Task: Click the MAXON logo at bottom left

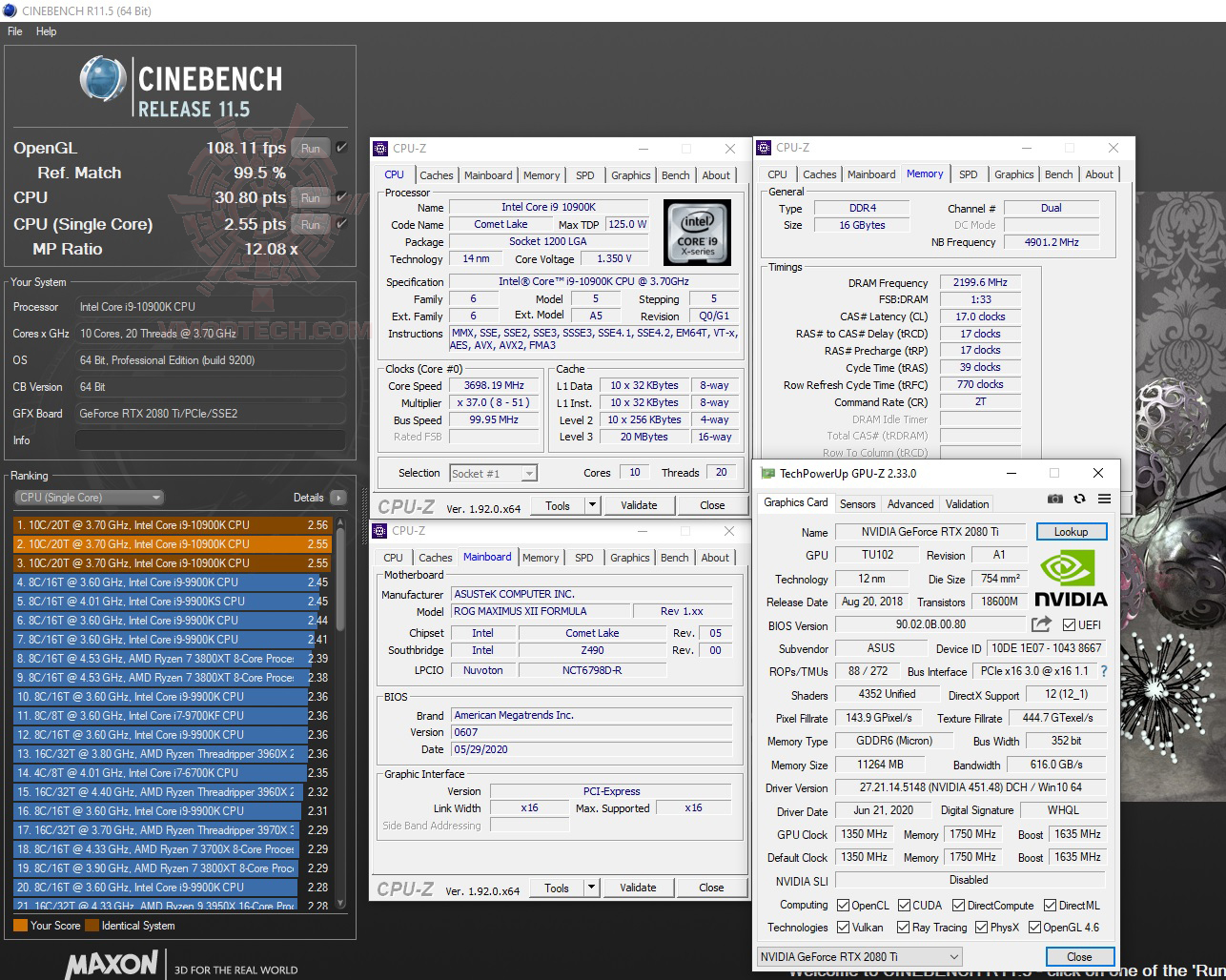Action: point(112,965)
